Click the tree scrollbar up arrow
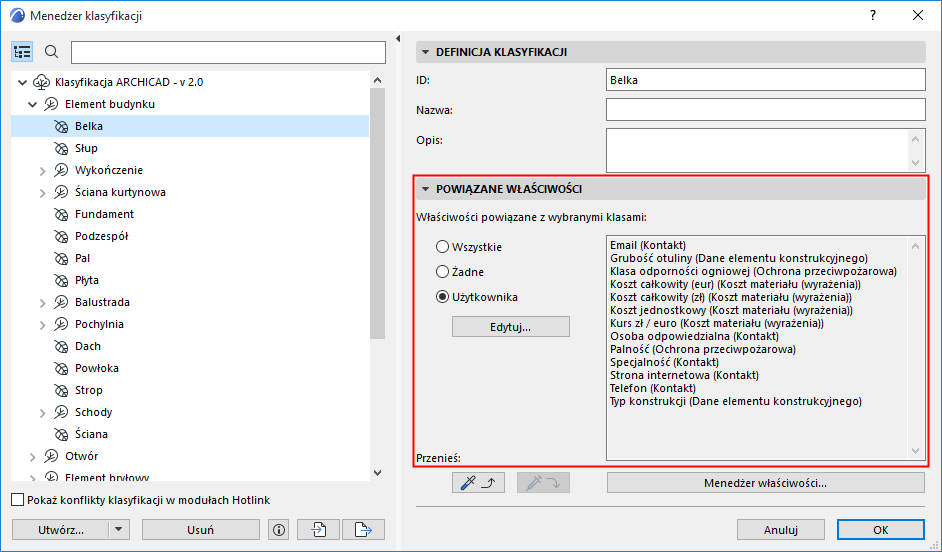Viewport: 942px width, 552px height. pos(377,80)
